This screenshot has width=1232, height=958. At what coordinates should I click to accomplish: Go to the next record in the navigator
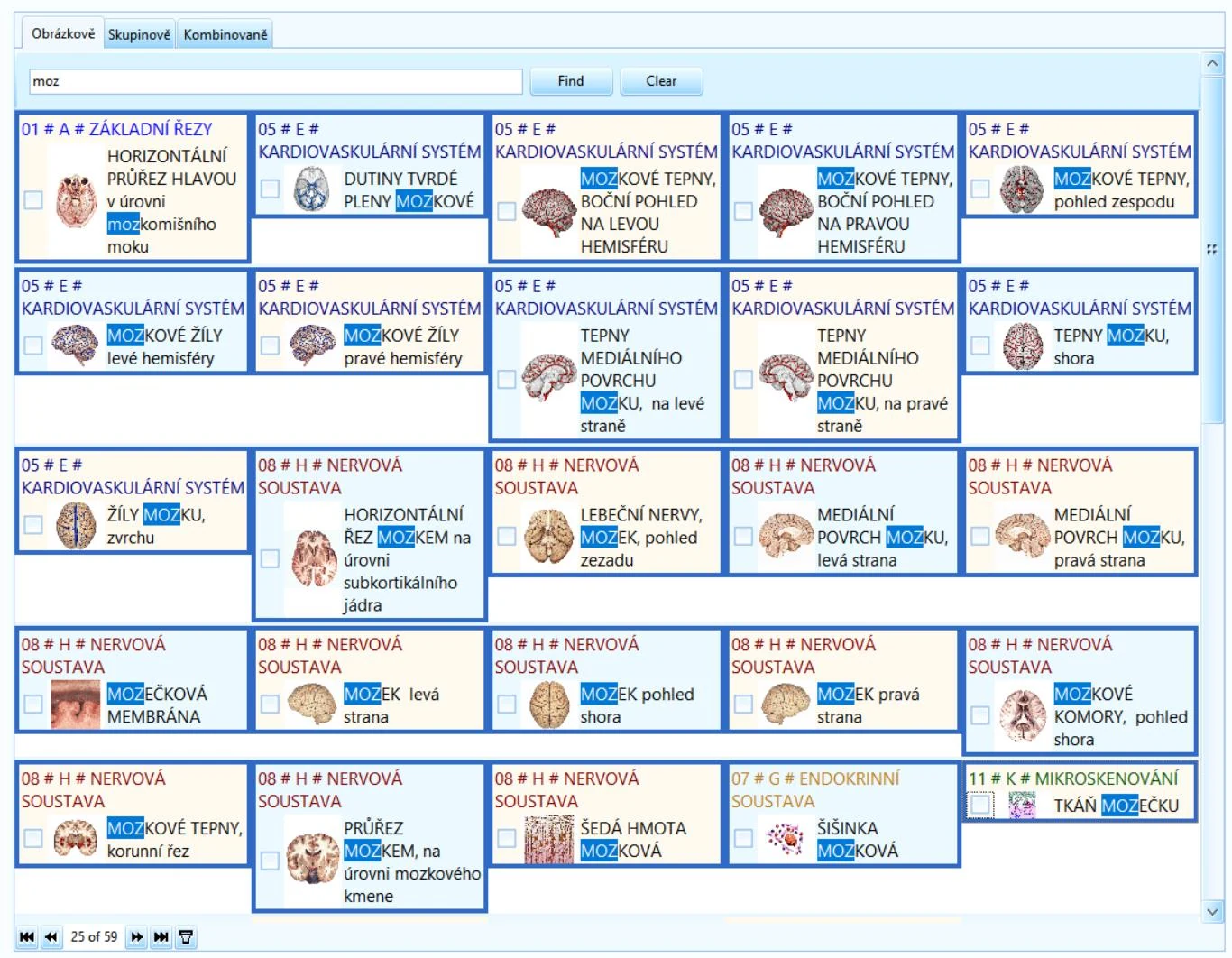(137, 937)
